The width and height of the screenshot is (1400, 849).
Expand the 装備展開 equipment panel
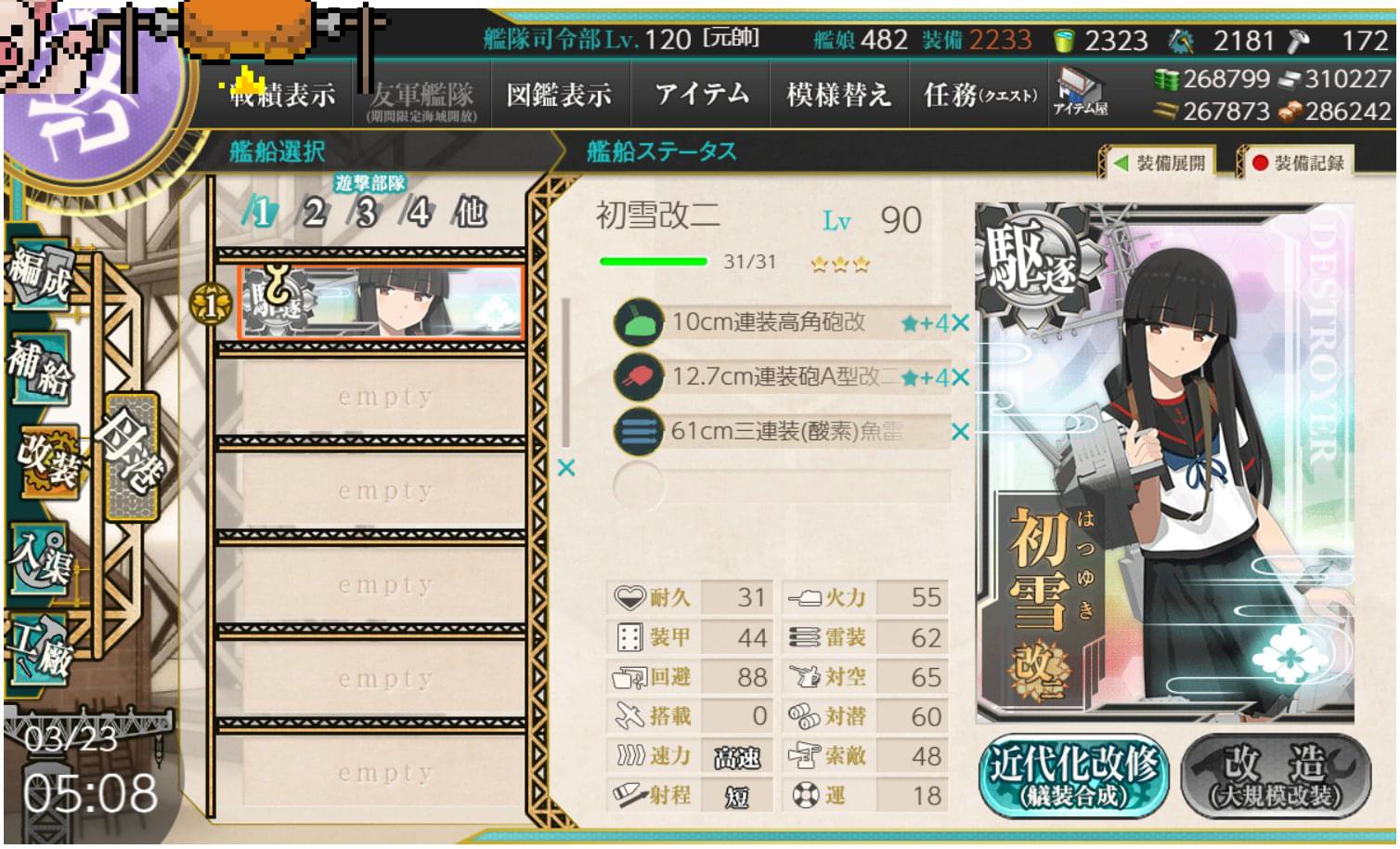click(1162, 163)
